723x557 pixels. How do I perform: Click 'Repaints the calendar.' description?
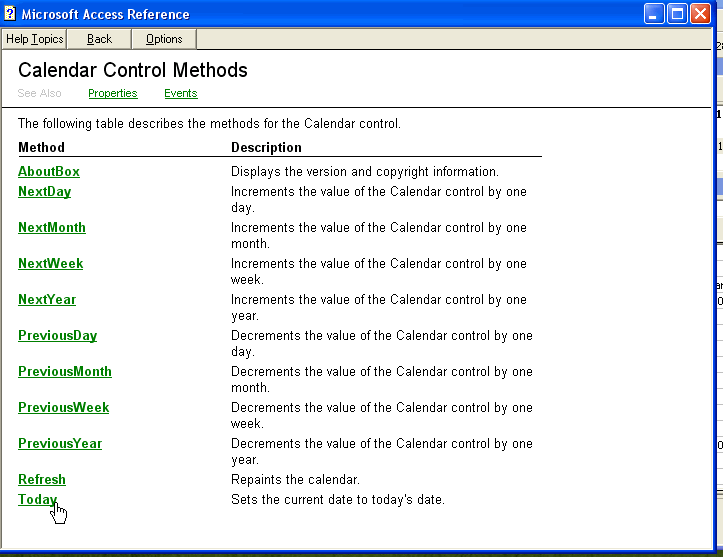click(x=295, y=480)
